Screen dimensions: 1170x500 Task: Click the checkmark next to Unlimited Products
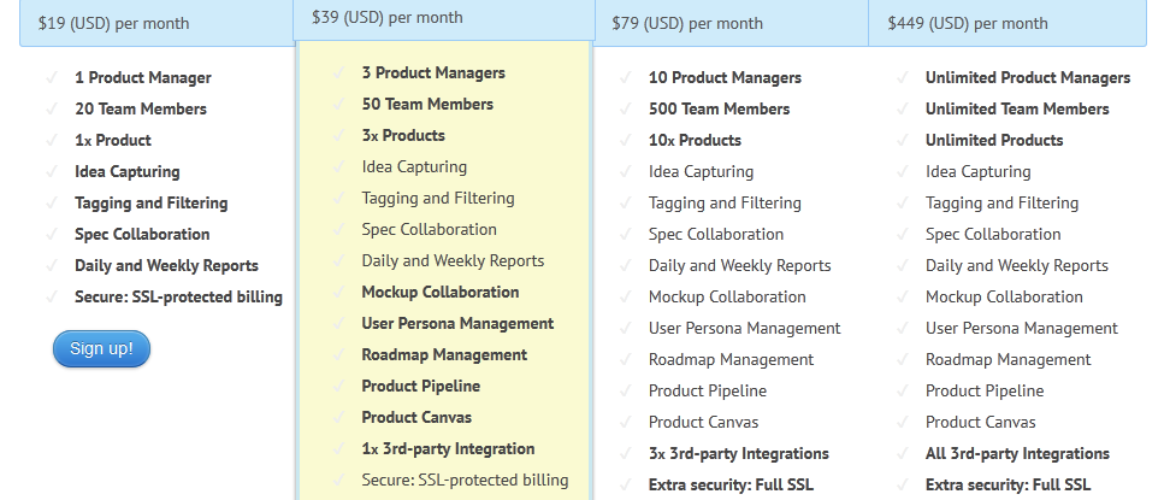[902, 141]
